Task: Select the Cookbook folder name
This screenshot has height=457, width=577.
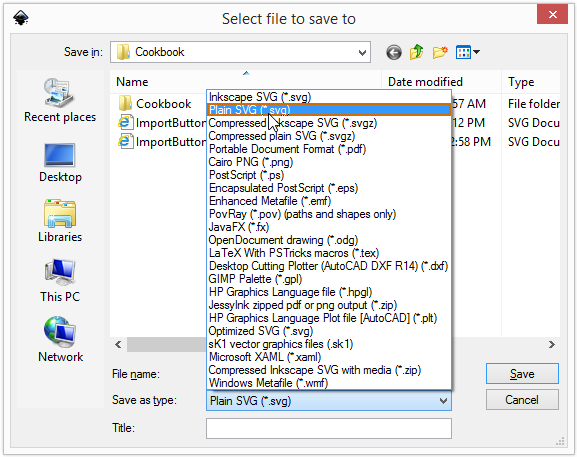Action: (x=163, y=104)
